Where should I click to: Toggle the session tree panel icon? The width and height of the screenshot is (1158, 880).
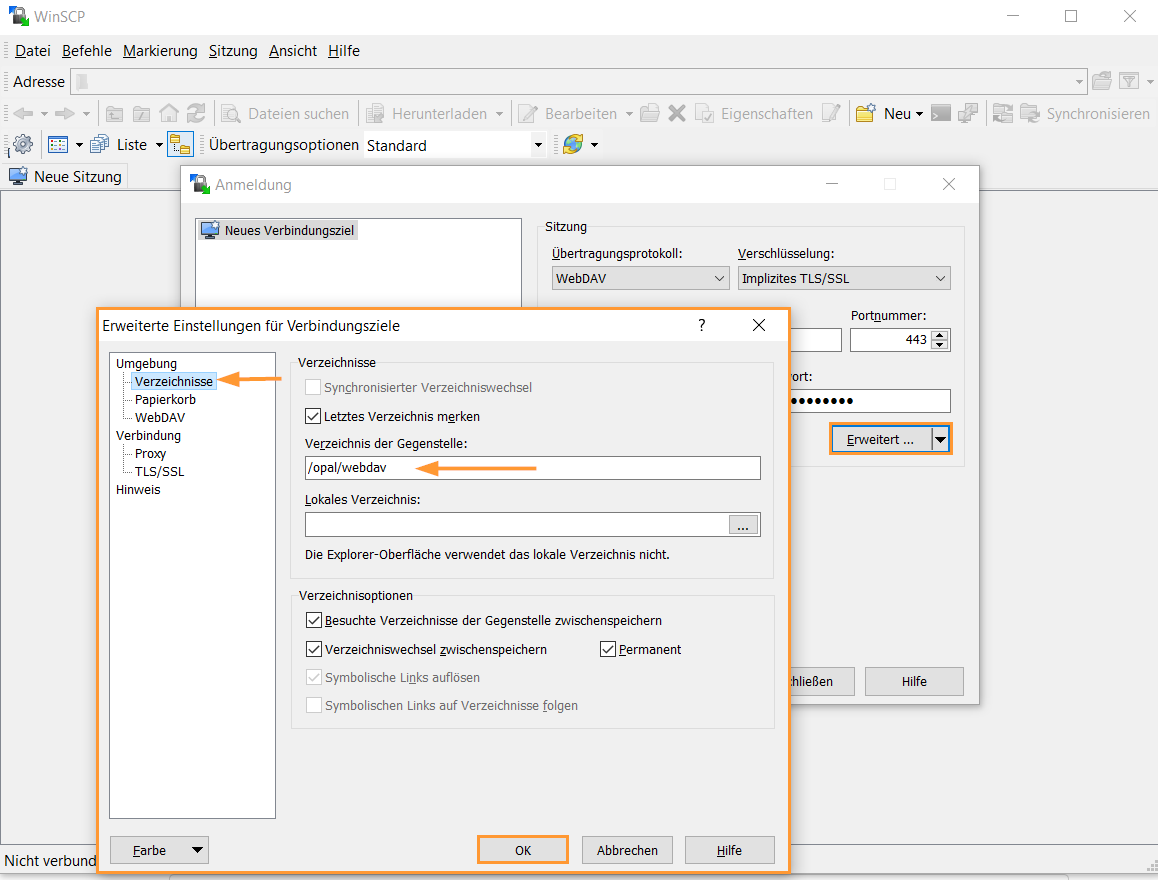180,144
